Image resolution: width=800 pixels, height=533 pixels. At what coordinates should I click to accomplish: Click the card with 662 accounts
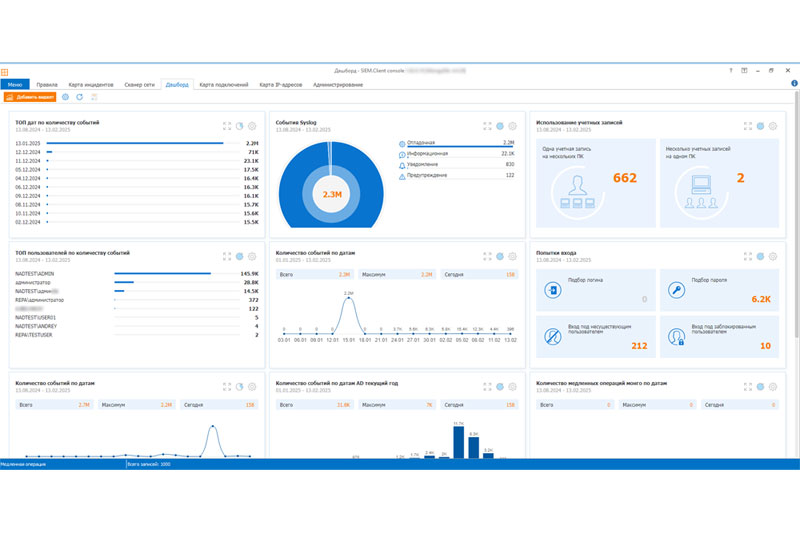595,183
